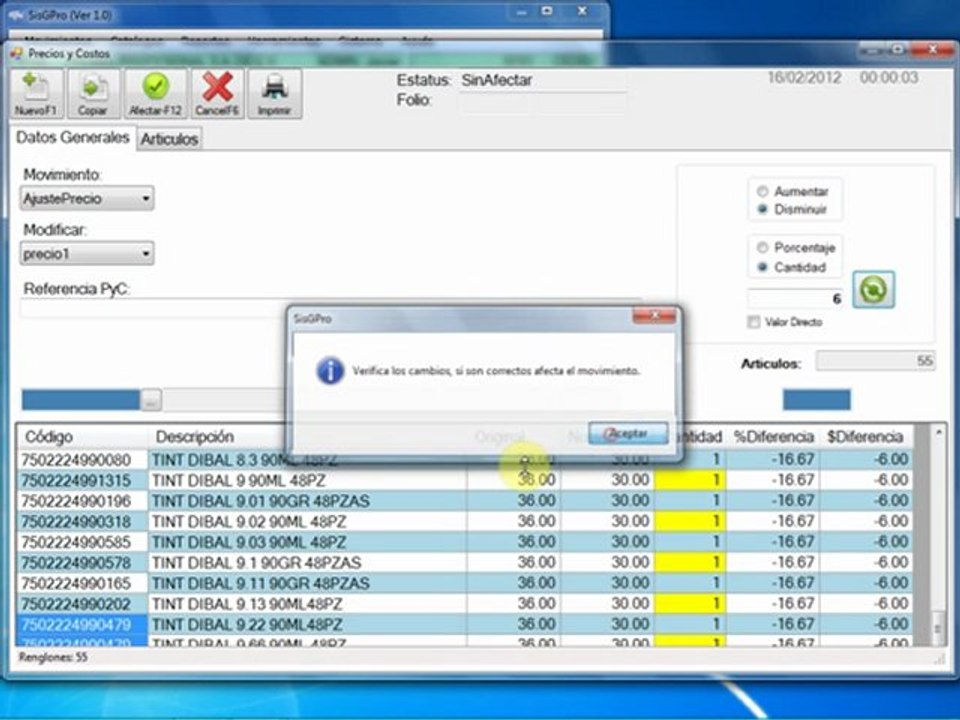Click the Precios y Costos window title icon
Screen dimensions: 960x720
coord(17,53)
